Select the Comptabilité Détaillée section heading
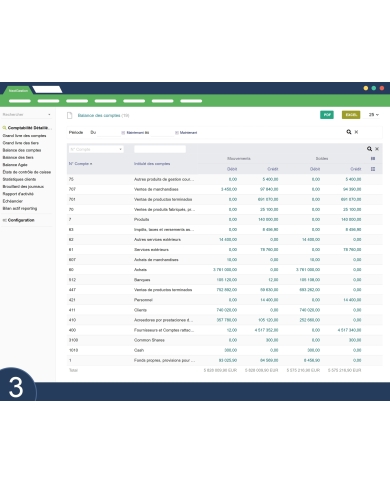This screenshot has width=390, height=484. tap(29, 128)
